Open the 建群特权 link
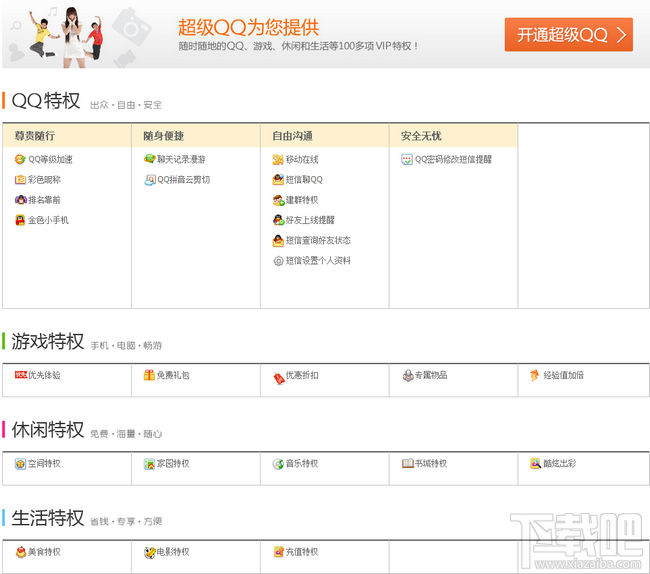The image size is (650, 574). 302,200
